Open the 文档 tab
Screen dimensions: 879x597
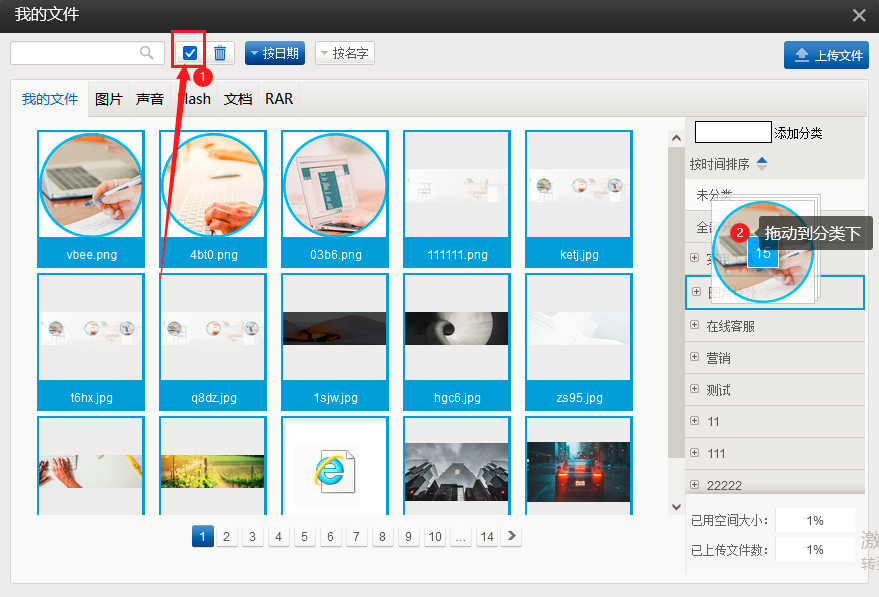(x=238, y=99)
